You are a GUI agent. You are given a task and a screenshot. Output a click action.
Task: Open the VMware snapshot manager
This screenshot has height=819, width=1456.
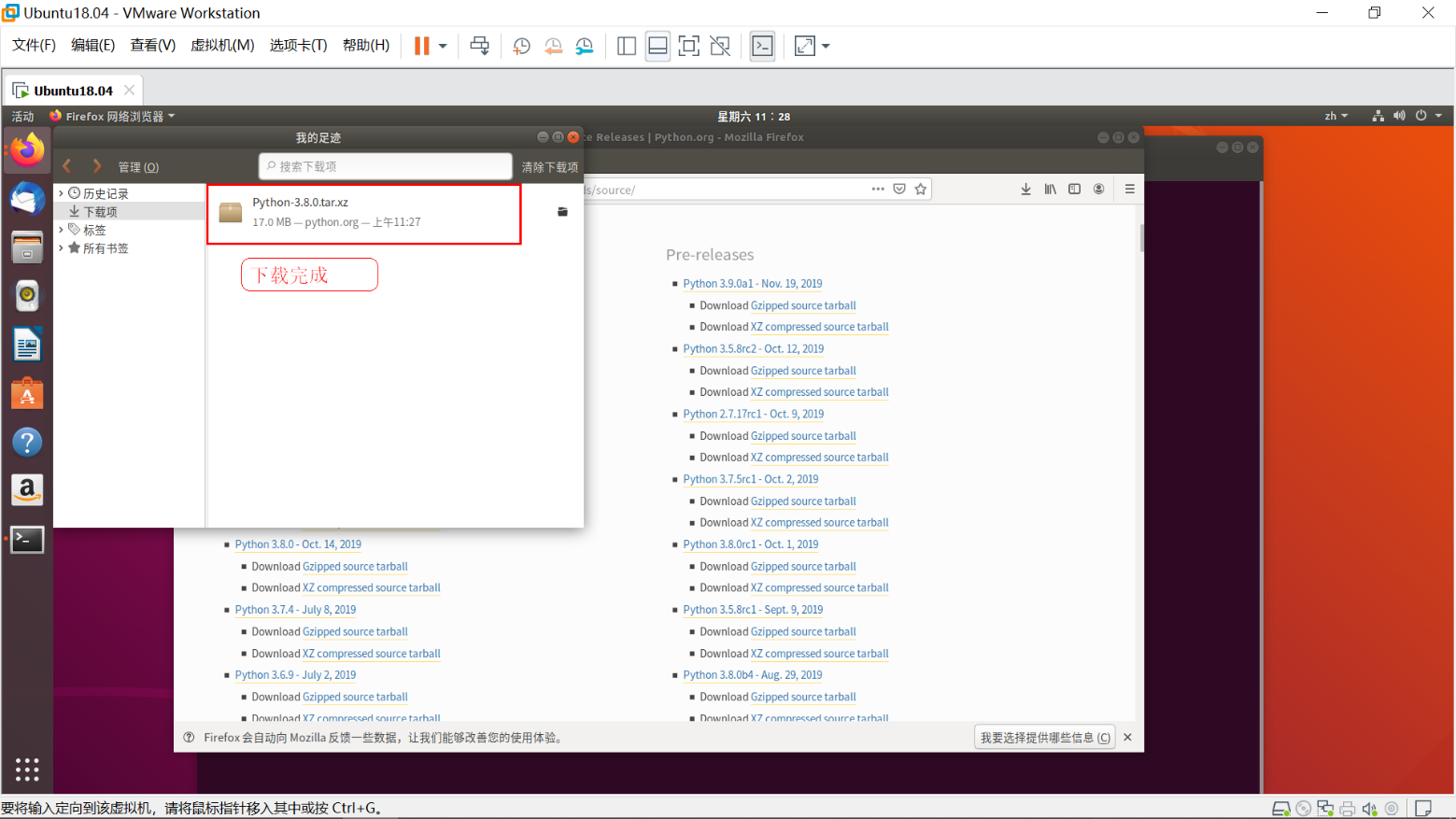click(585, 46)
